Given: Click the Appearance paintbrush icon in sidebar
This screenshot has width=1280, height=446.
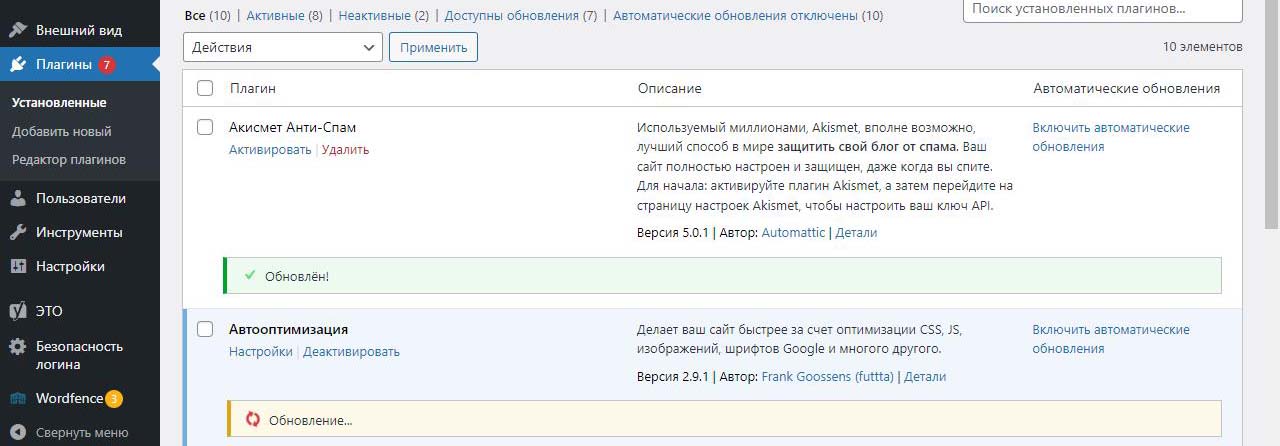Looking at the screenshot, I should (x=18, y=30).
